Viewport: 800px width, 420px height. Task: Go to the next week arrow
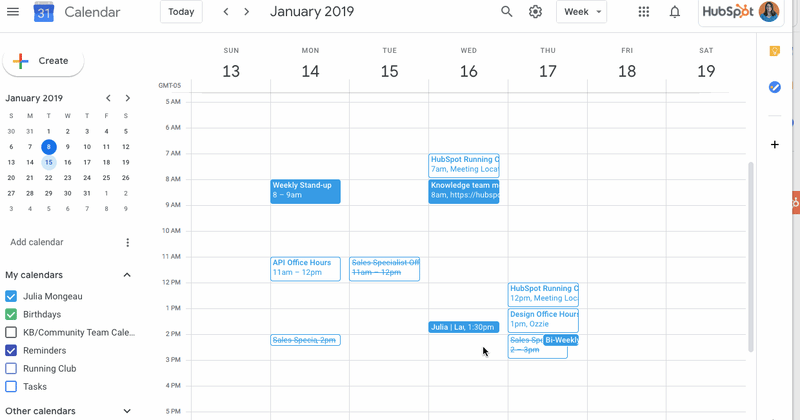[x=246, y=12]
